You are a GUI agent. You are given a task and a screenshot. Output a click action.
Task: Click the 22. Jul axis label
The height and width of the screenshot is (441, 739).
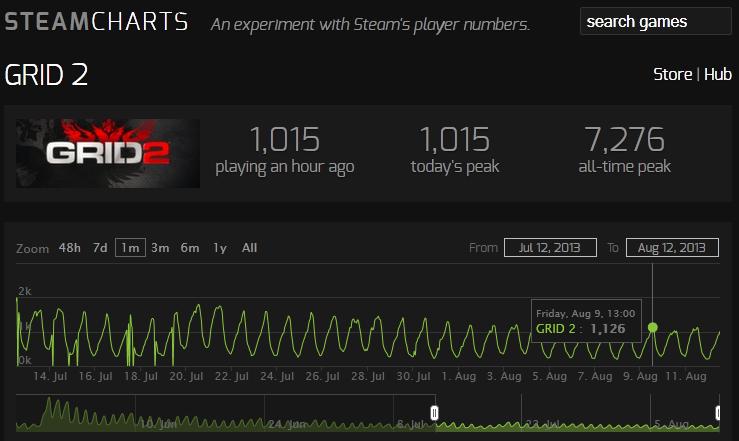click(x=231, y=376)
